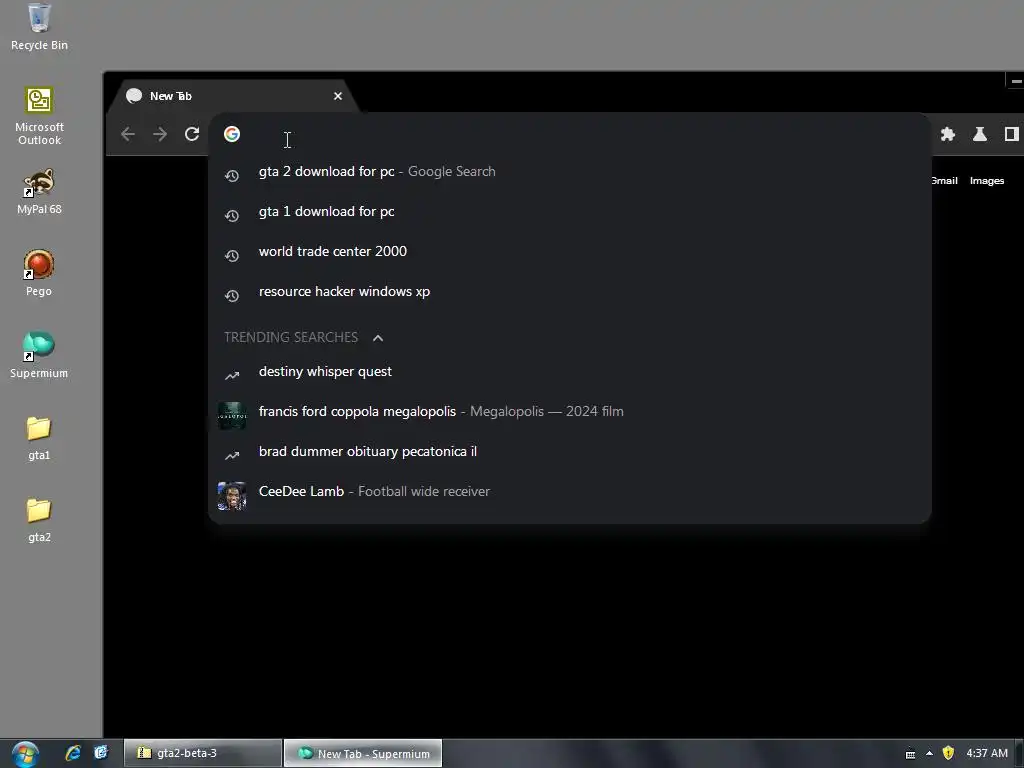Open the Images link
Screen dimensions: 1024x768
(x=987, y=181)
